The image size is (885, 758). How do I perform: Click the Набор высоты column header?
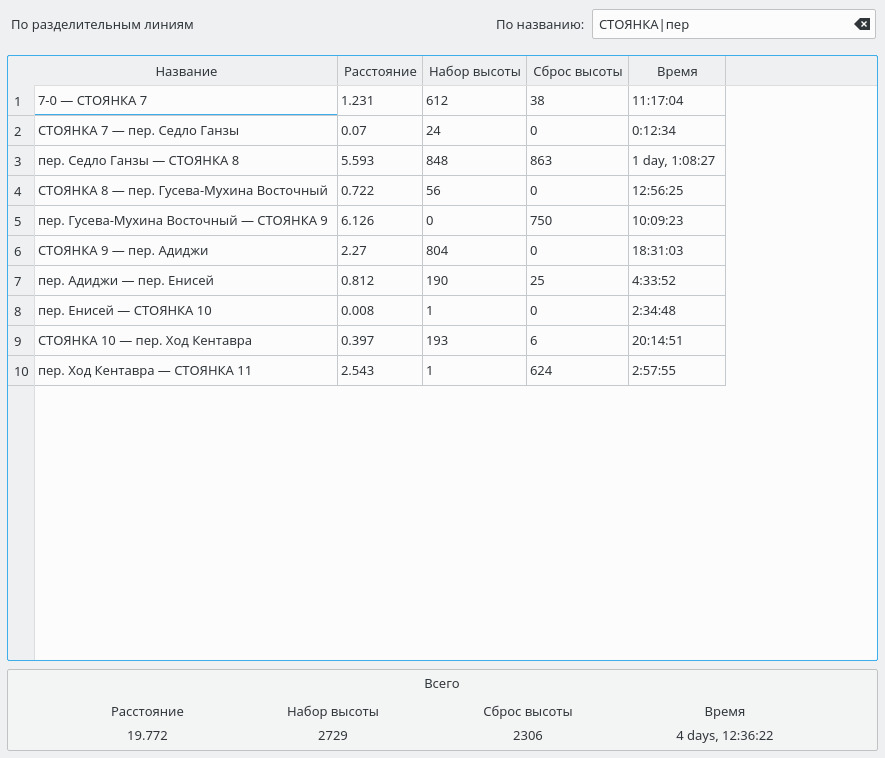coord(475,71)
